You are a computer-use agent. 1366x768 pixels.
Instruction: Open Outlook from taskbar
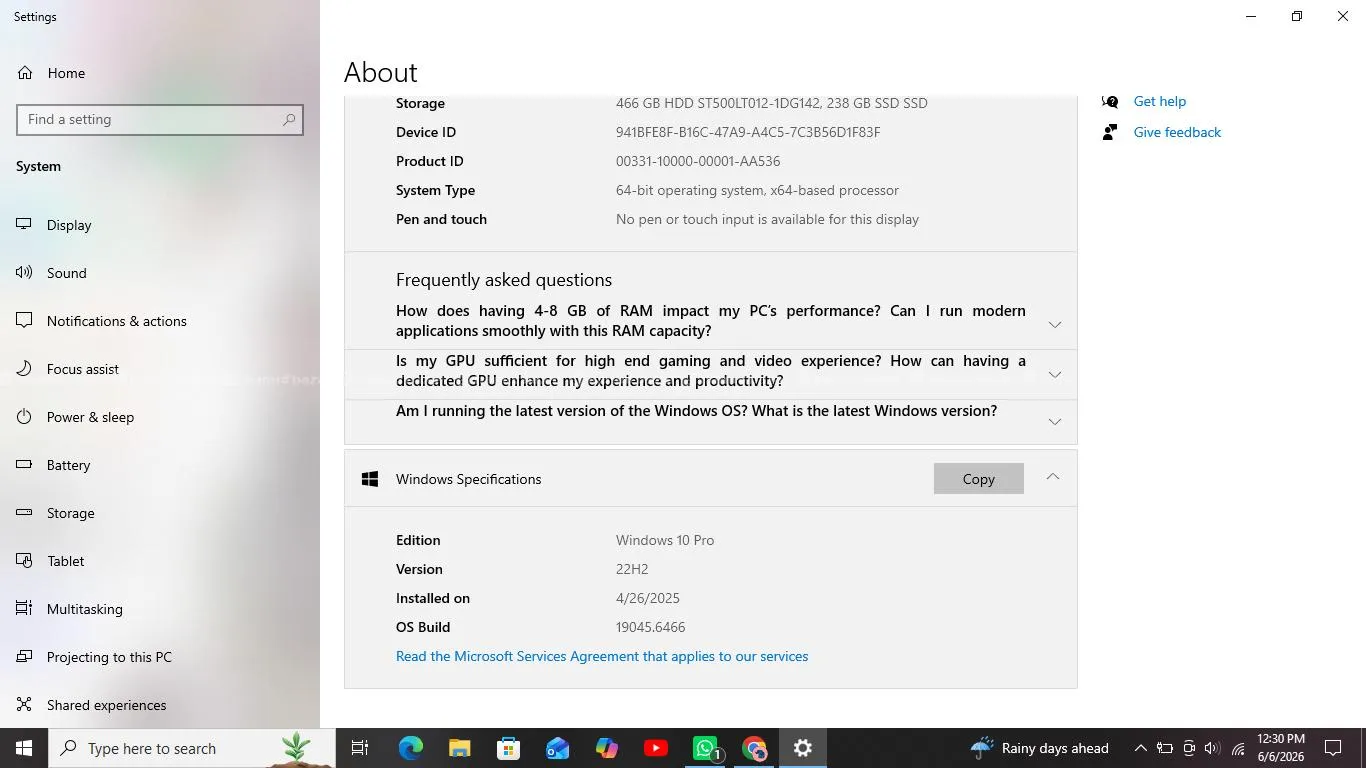(557, 748)
